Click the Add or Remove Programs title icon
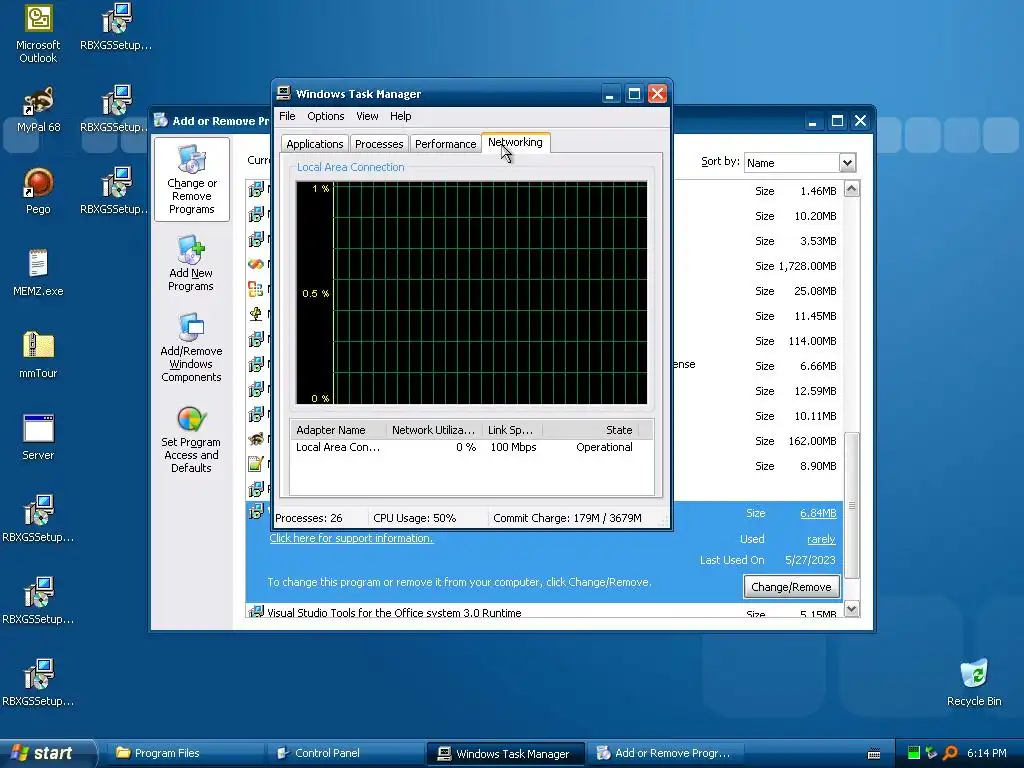Image resolution: width=1024 pixels, height=768 pixels. [161, 120]
